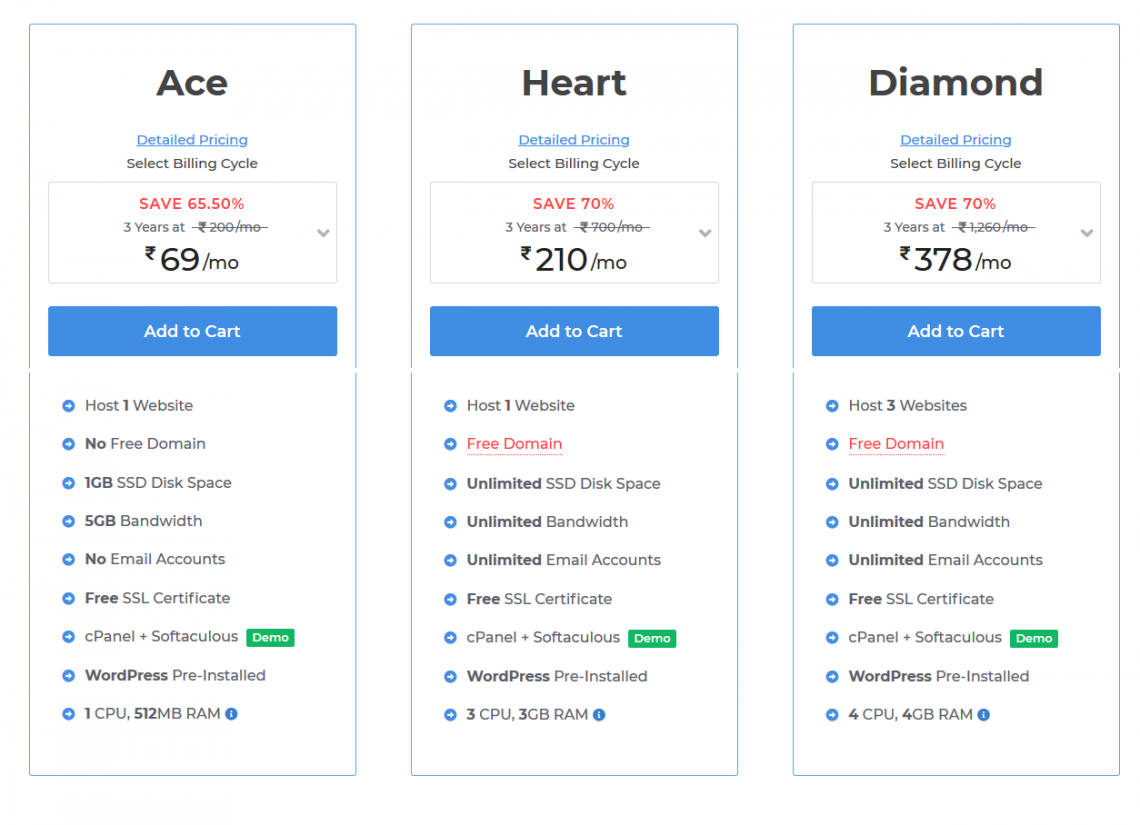This screenshot has height=825, width=1140.
Task: Add the Heart plan to cart
Action: point(574,331)
